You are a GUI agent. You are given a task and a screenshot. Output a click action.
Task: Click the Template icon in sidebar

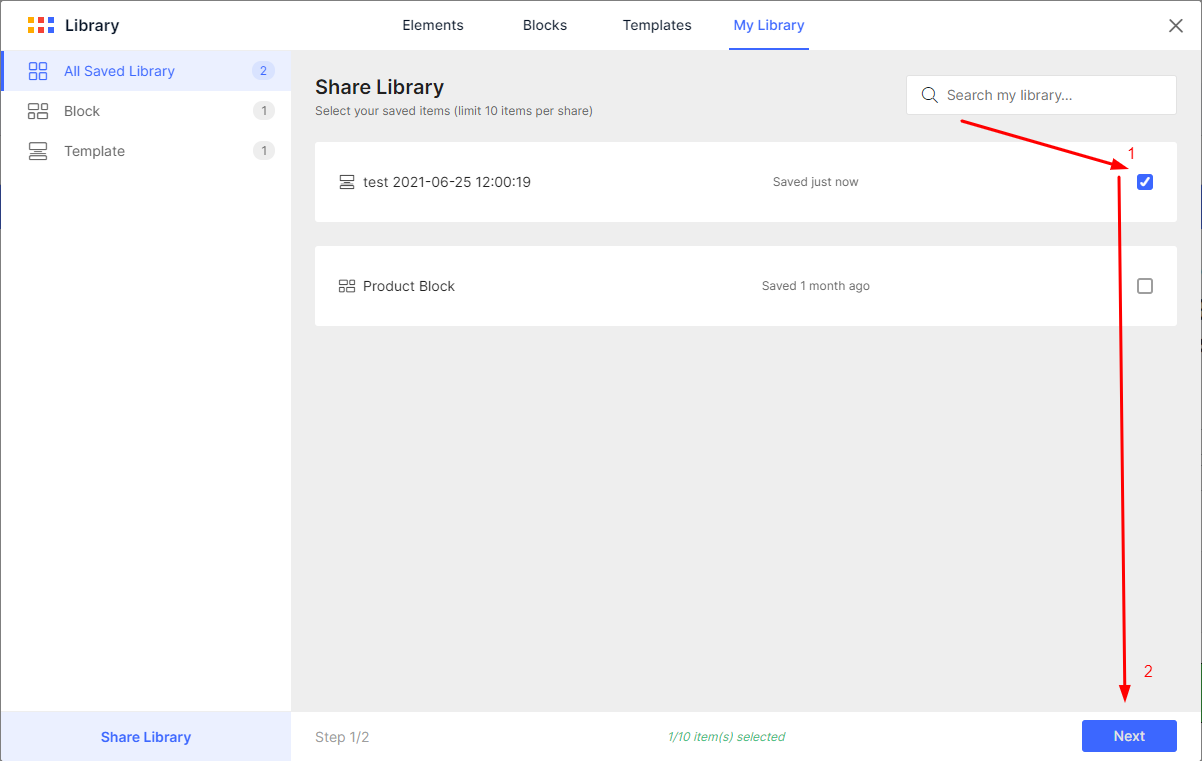click(38, 151)
